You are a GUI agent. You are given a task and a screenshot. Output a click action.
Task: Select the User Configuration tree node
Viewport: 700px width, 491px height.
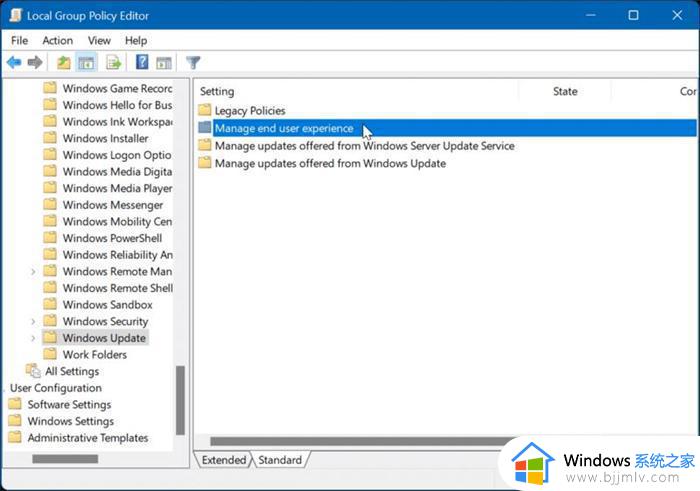pos(56,387)
